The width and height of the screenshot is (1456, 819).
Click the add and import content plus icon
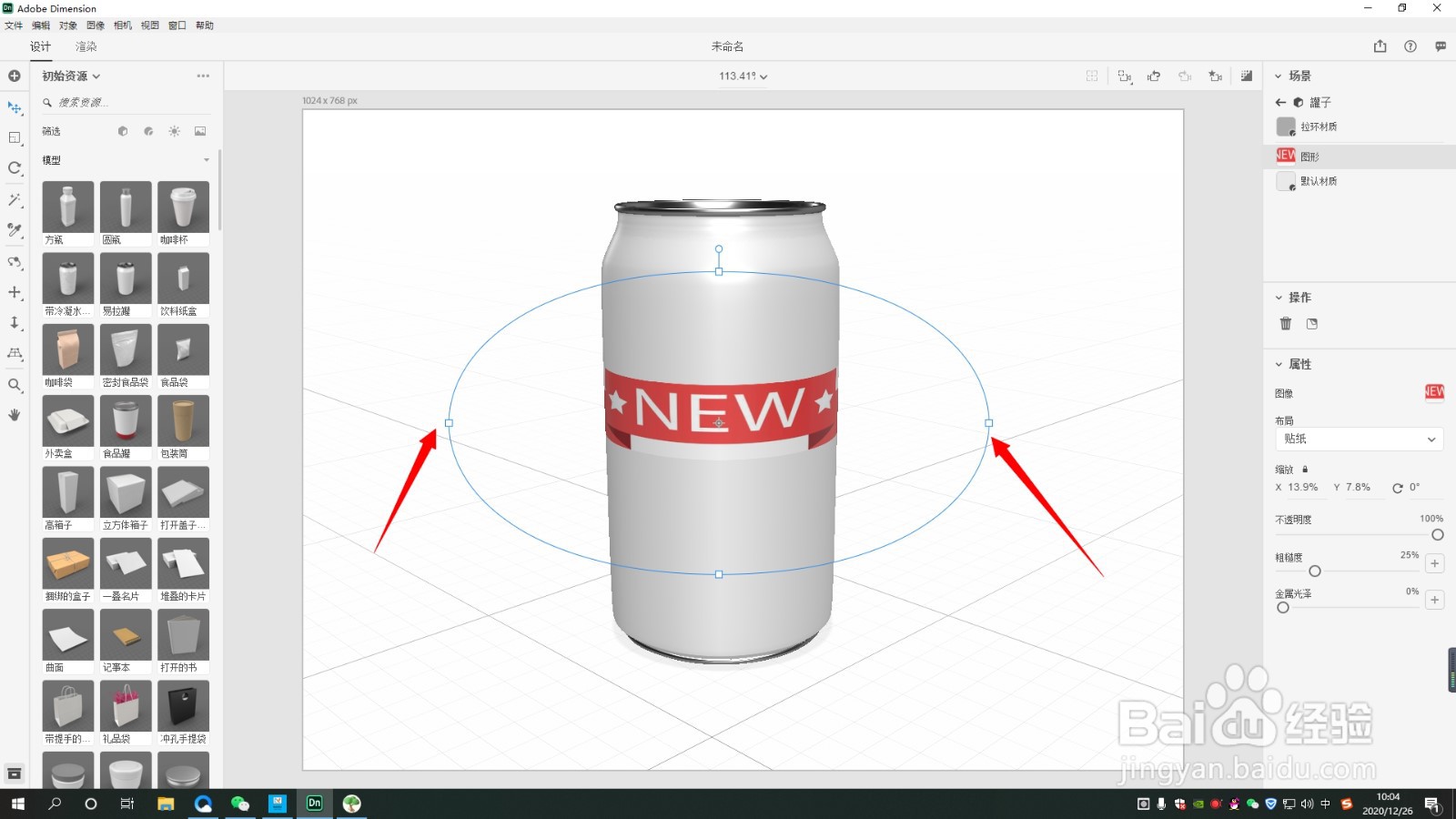tap(15, 76)
